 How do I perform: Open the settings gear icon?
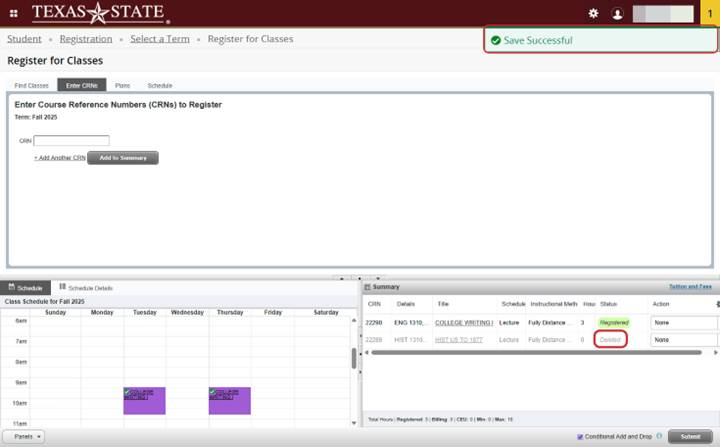point(593,13)
